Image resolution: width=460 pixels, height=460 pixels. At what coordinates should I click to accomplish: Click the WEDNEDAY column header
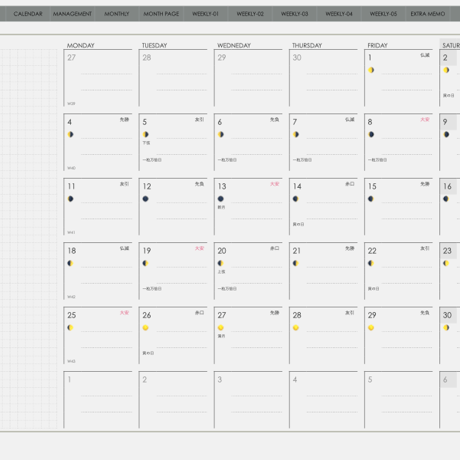click(x=234, y=45)
